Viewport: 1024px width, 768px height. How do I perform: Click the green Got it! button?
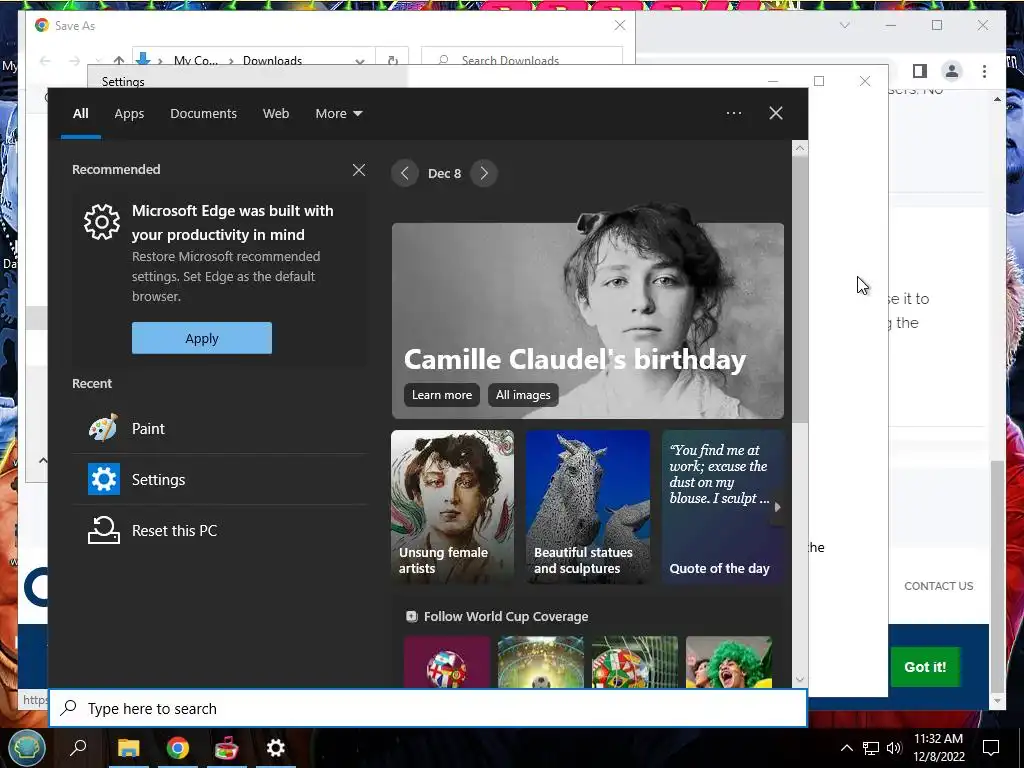coord(925,667)
